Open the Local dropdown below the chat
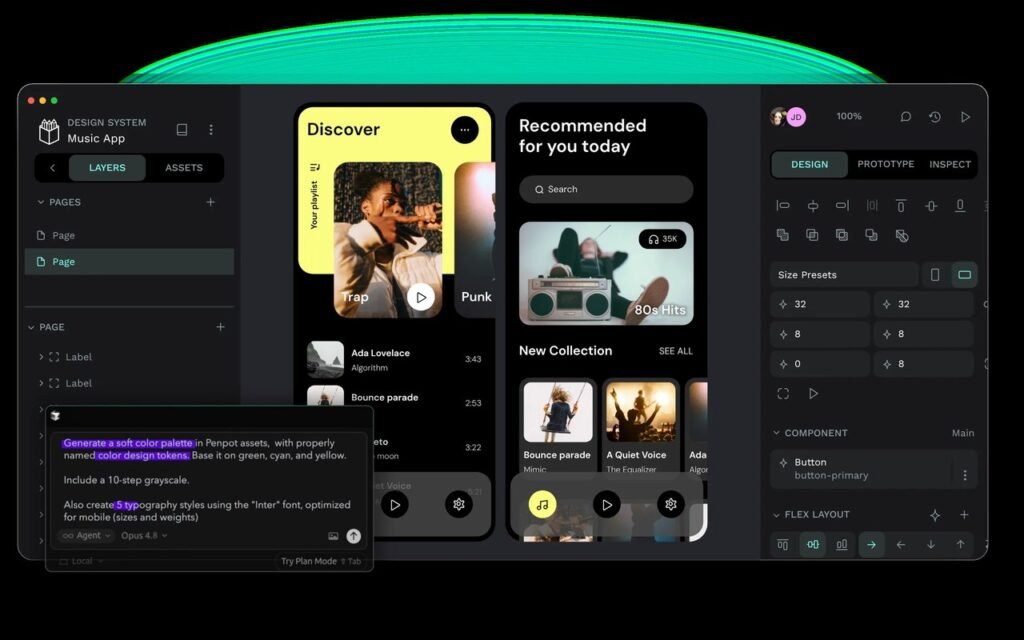Image resolution: width=1024 pixels, height=640 pixels. tap(81, 561)
